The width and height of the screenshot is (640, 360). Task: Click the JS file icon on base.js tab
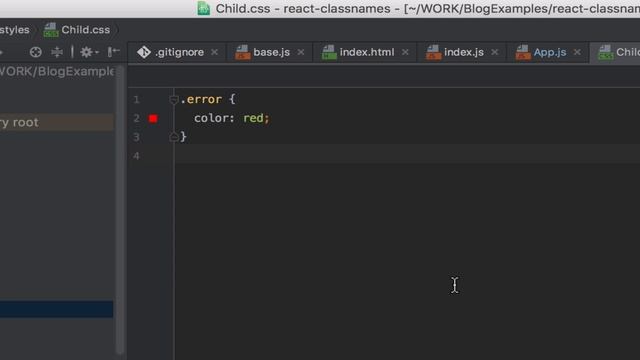[242, 52]
